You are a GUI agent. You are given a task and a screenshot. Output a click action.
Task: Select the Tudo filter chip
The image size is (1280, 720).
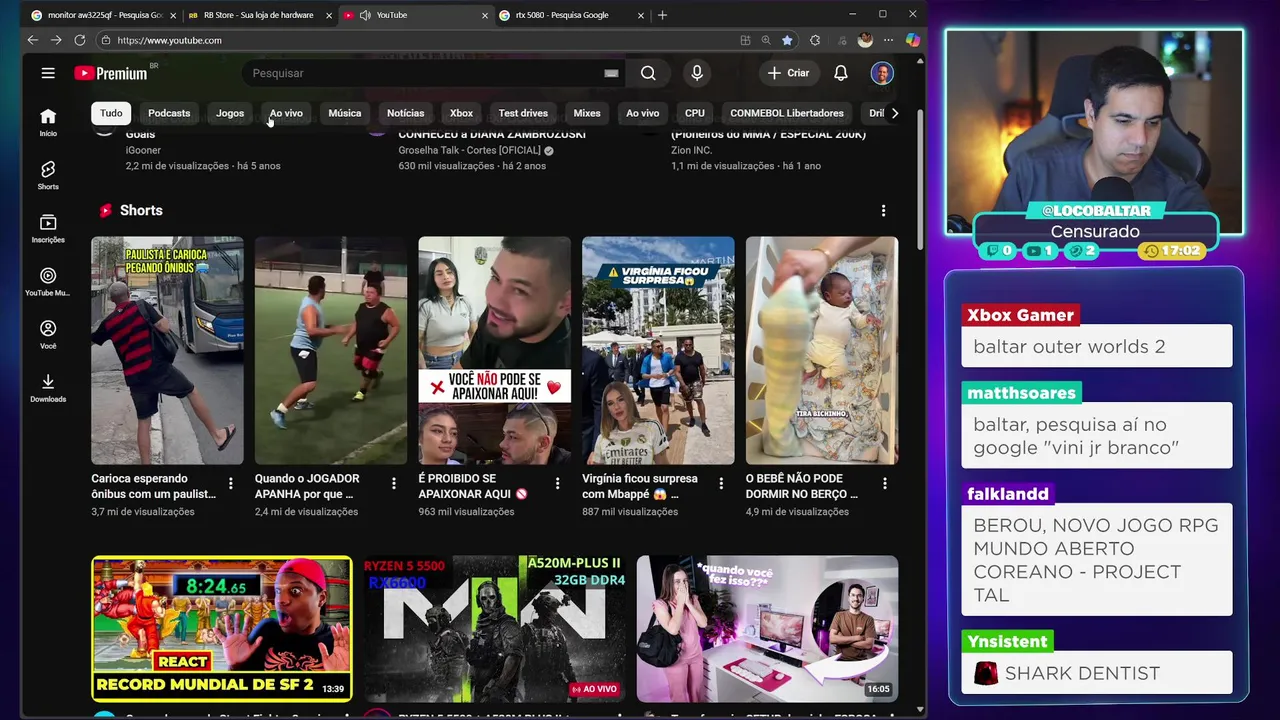[x=111, y=113]
